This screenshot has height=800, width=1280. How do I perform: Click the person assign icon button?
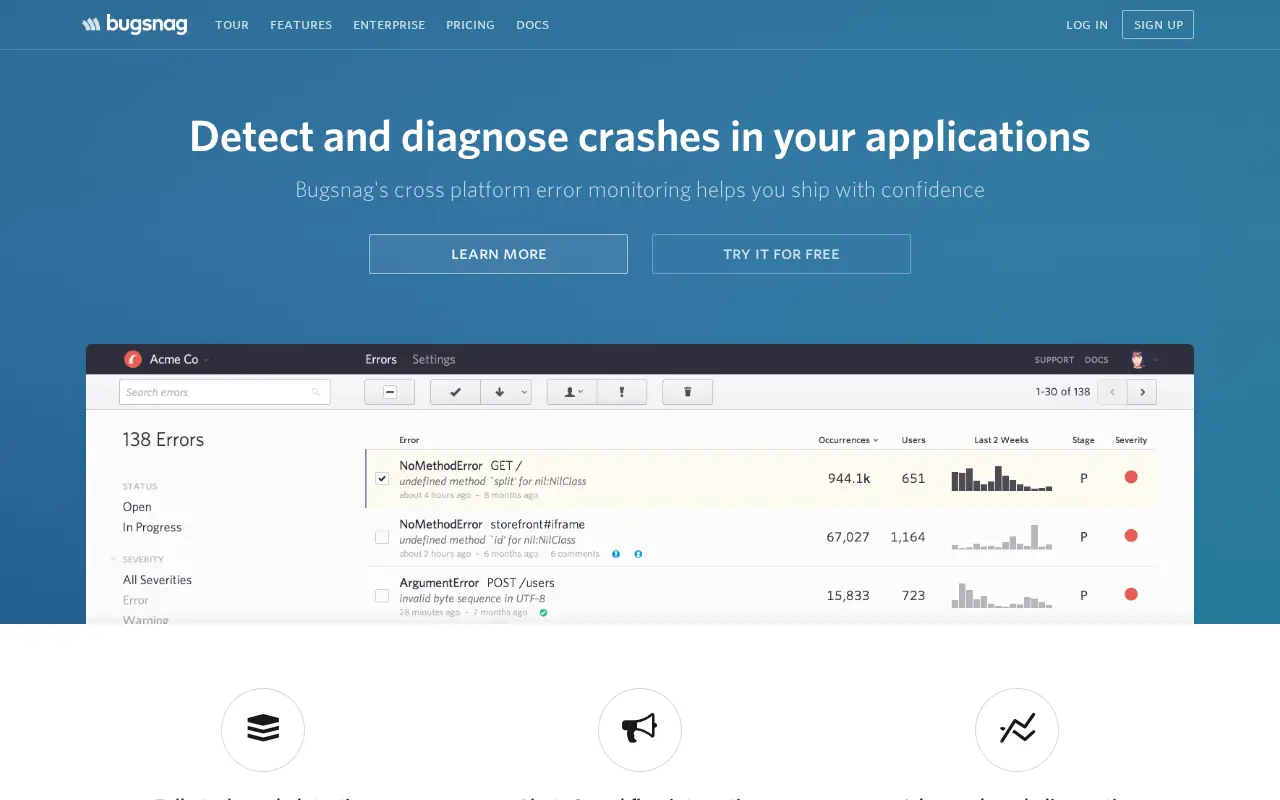point(572,392)
